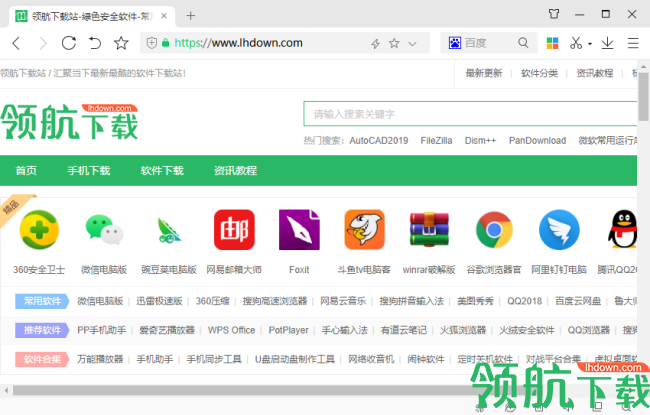Image resolution: width=650 pixels, height=415 pixels.
Task: Select 首页 in the green nav bar
Action: pyautogui.click(x=26, y=170)
